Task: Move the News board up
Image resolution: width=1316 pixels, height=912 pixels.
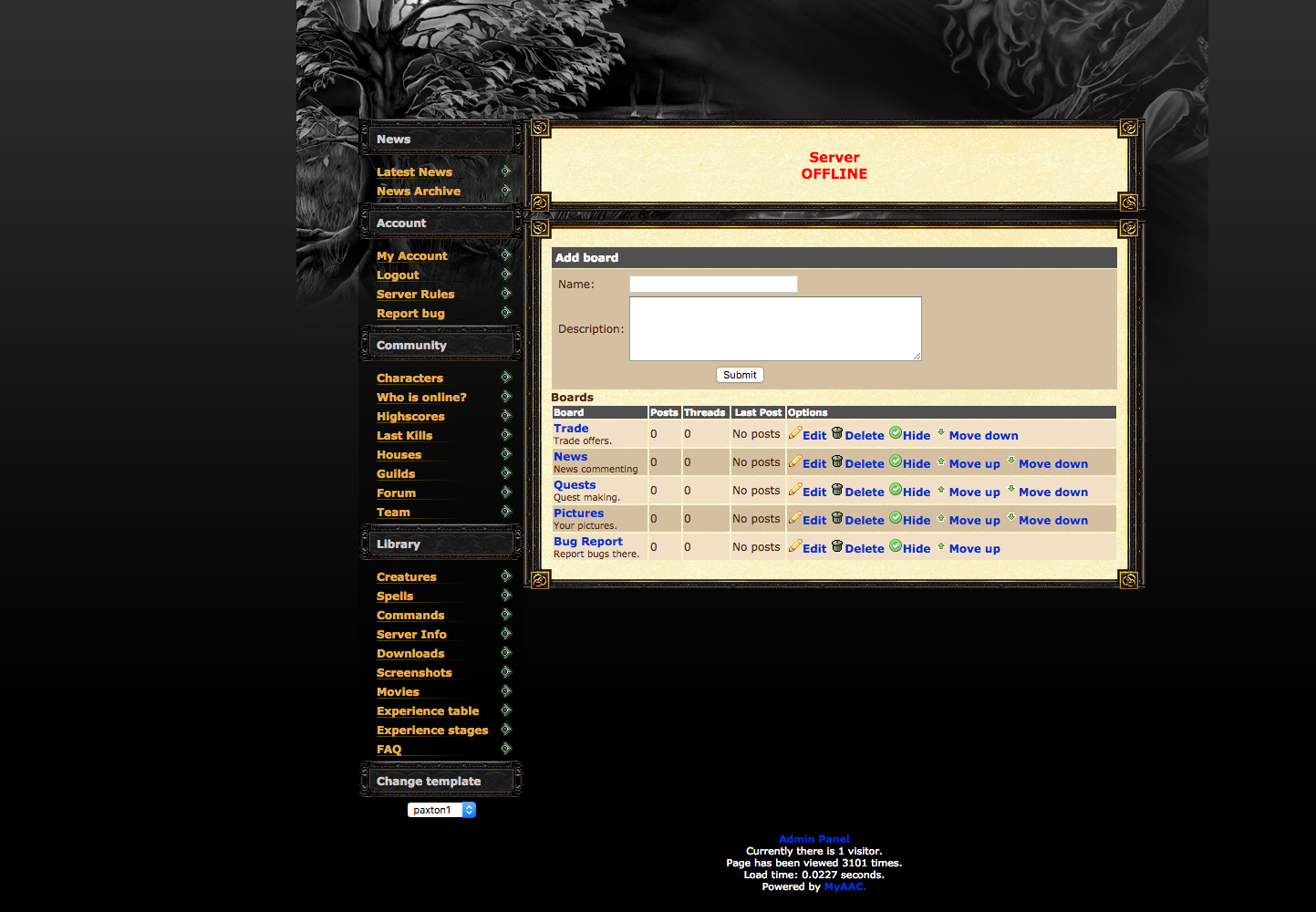Action: 973,463
